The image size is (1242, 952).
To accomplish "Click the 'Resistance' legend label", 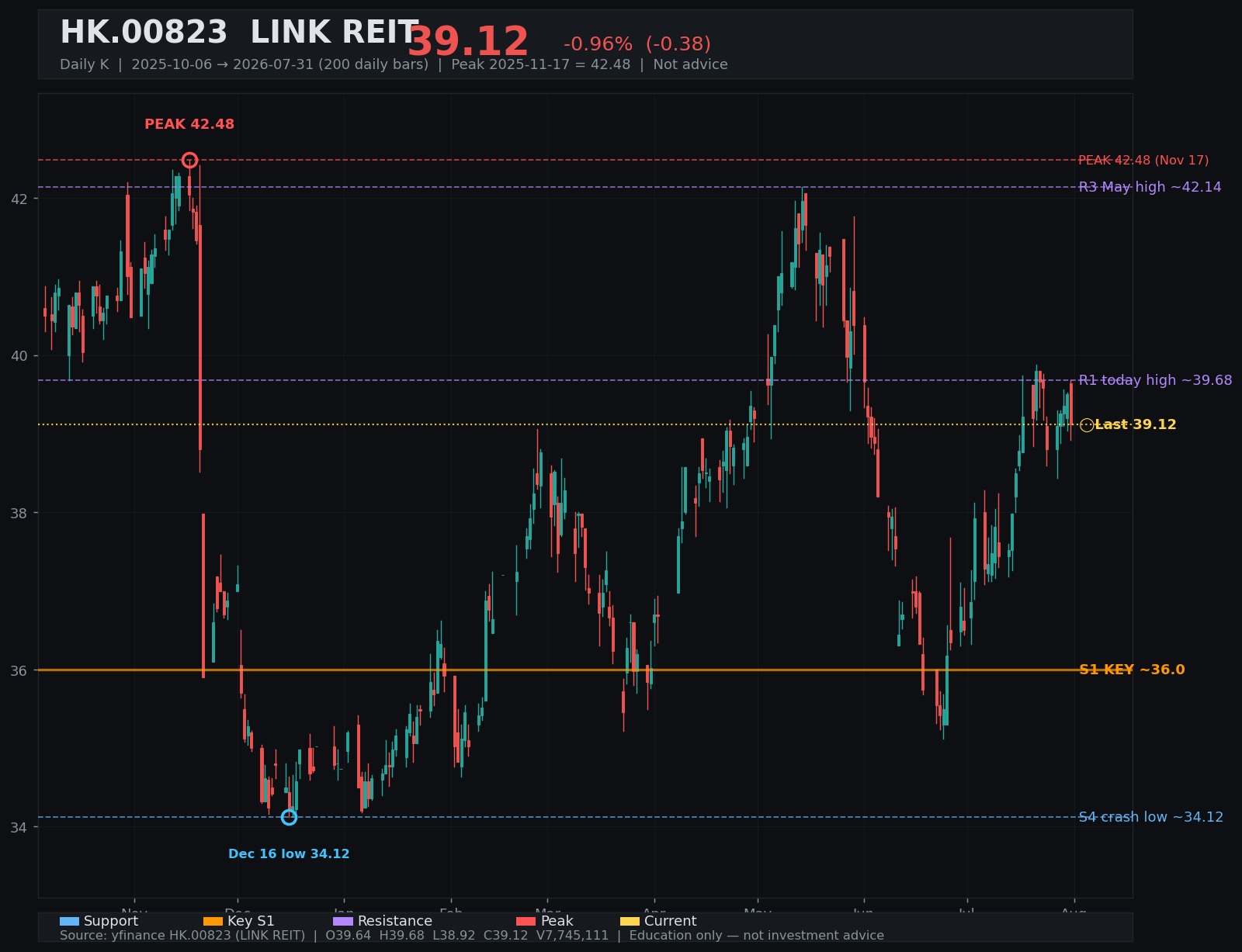I will (x=395, y=922).
